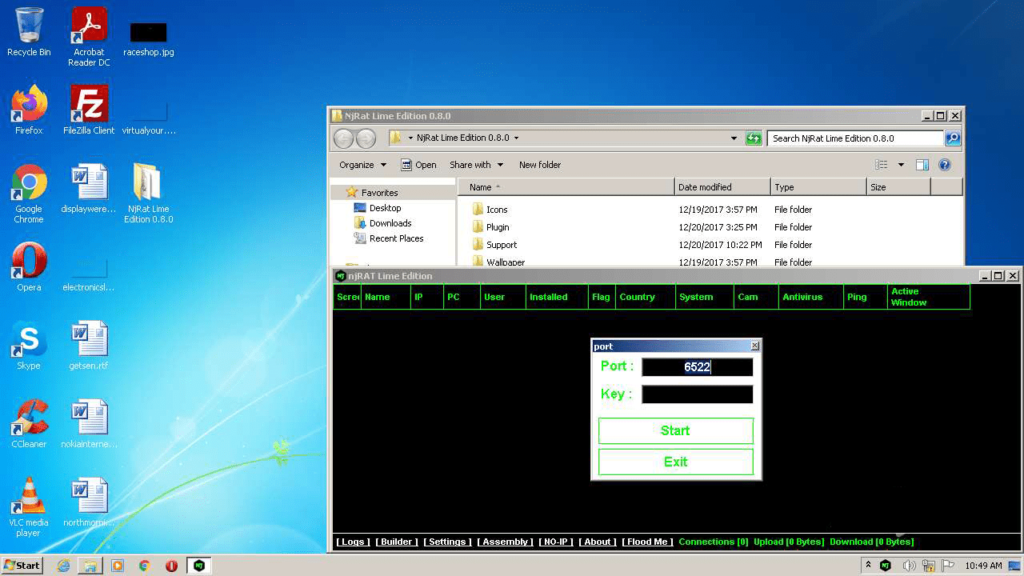Sort by Date modified column header
1024x576 pixels.
click(x=722, y=187)
